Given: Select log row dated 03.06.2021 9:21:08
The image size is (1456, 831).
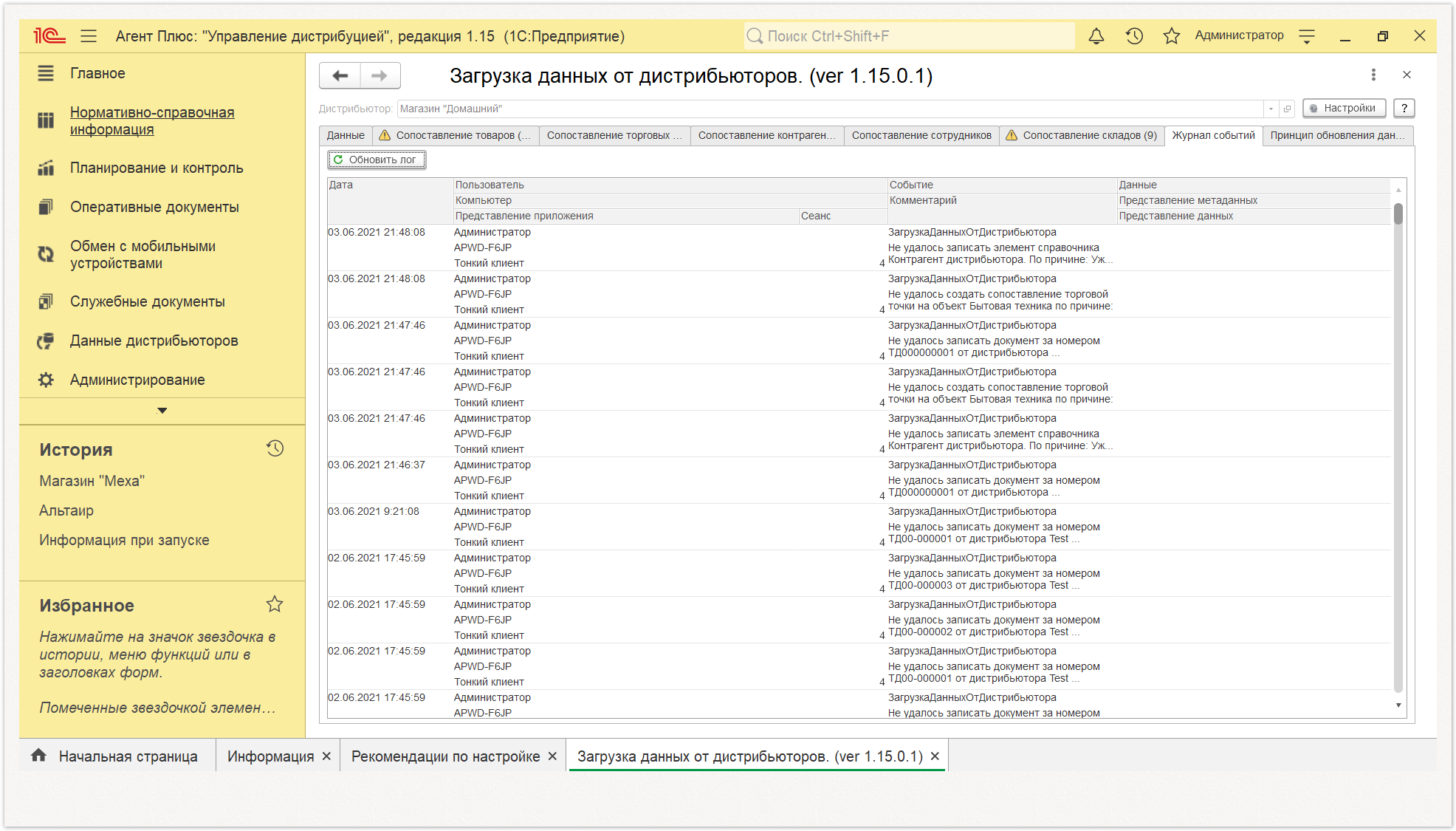Looking at the screenshot, I should click(x=859, y=527).
